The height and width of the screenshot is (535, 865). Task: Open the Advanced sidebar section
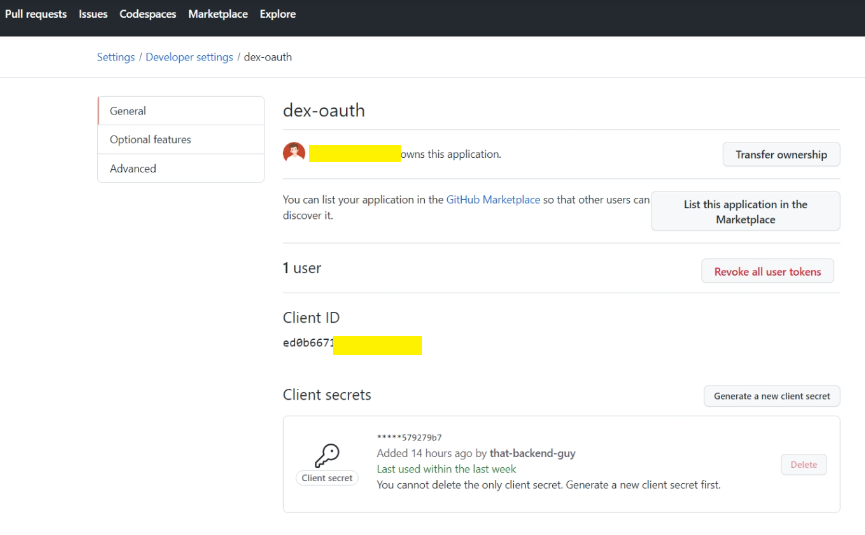[x=181, y=168]
